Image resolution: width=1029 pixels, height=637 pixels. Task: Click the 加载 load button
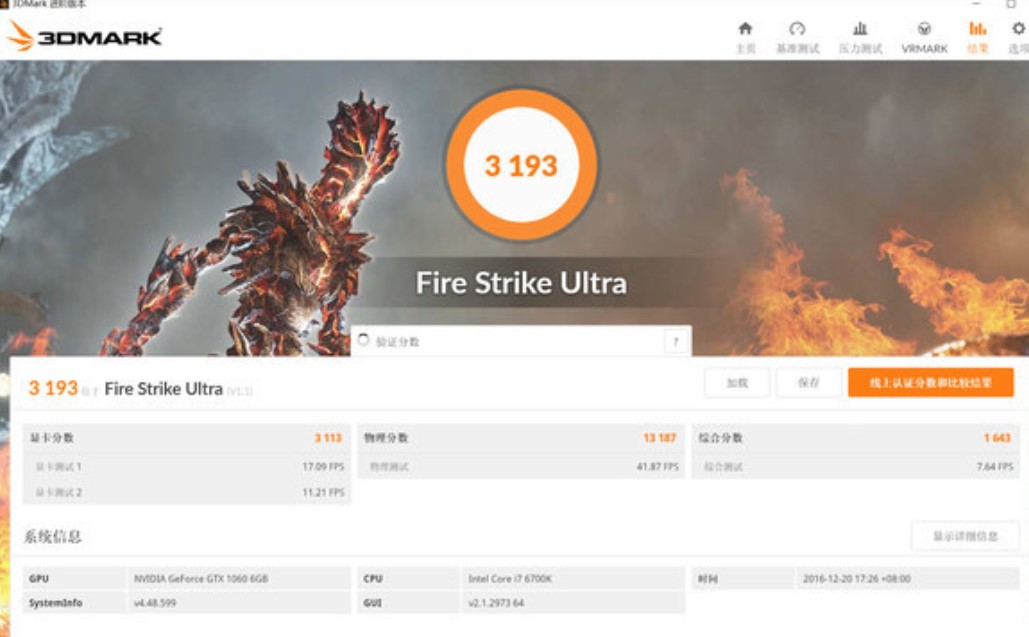(737, 382)
